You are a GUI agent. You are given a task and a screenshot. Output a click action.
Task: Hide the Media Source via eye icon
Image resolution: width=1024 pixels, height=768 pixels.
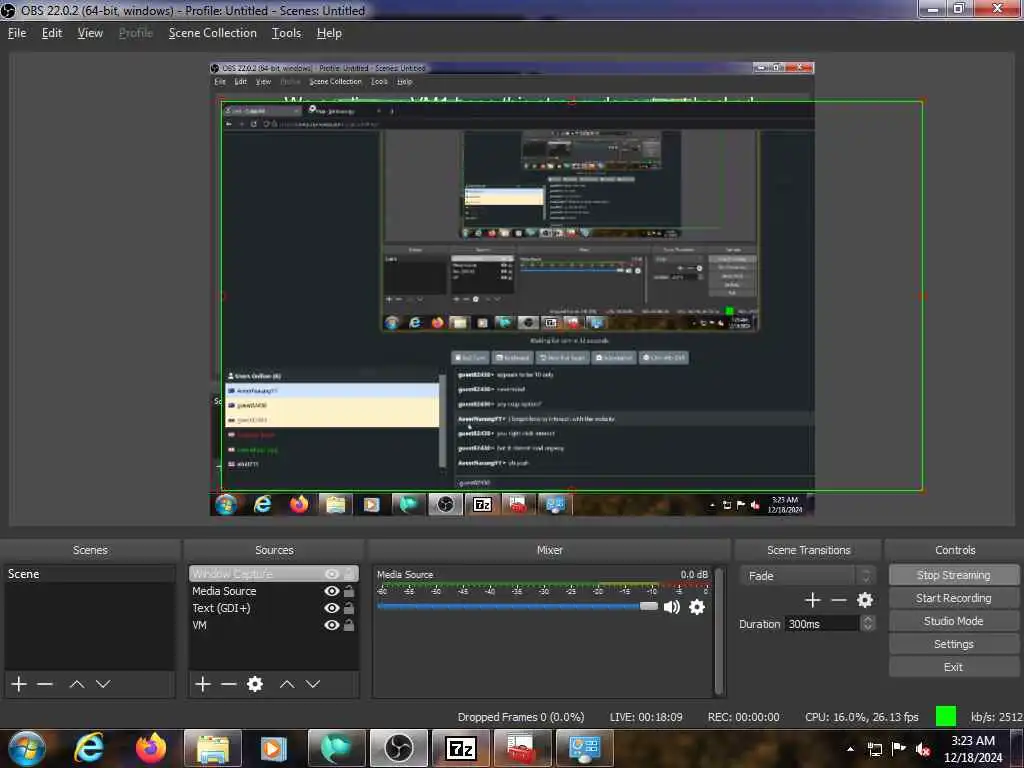click(x=332, y=591)
